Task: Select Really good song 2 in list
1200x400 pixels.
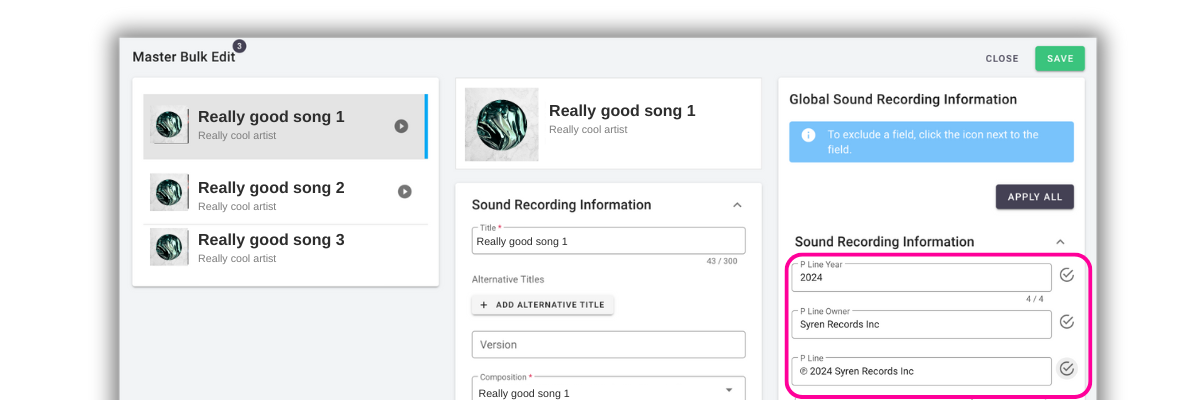Action: [x=271, y=192]
